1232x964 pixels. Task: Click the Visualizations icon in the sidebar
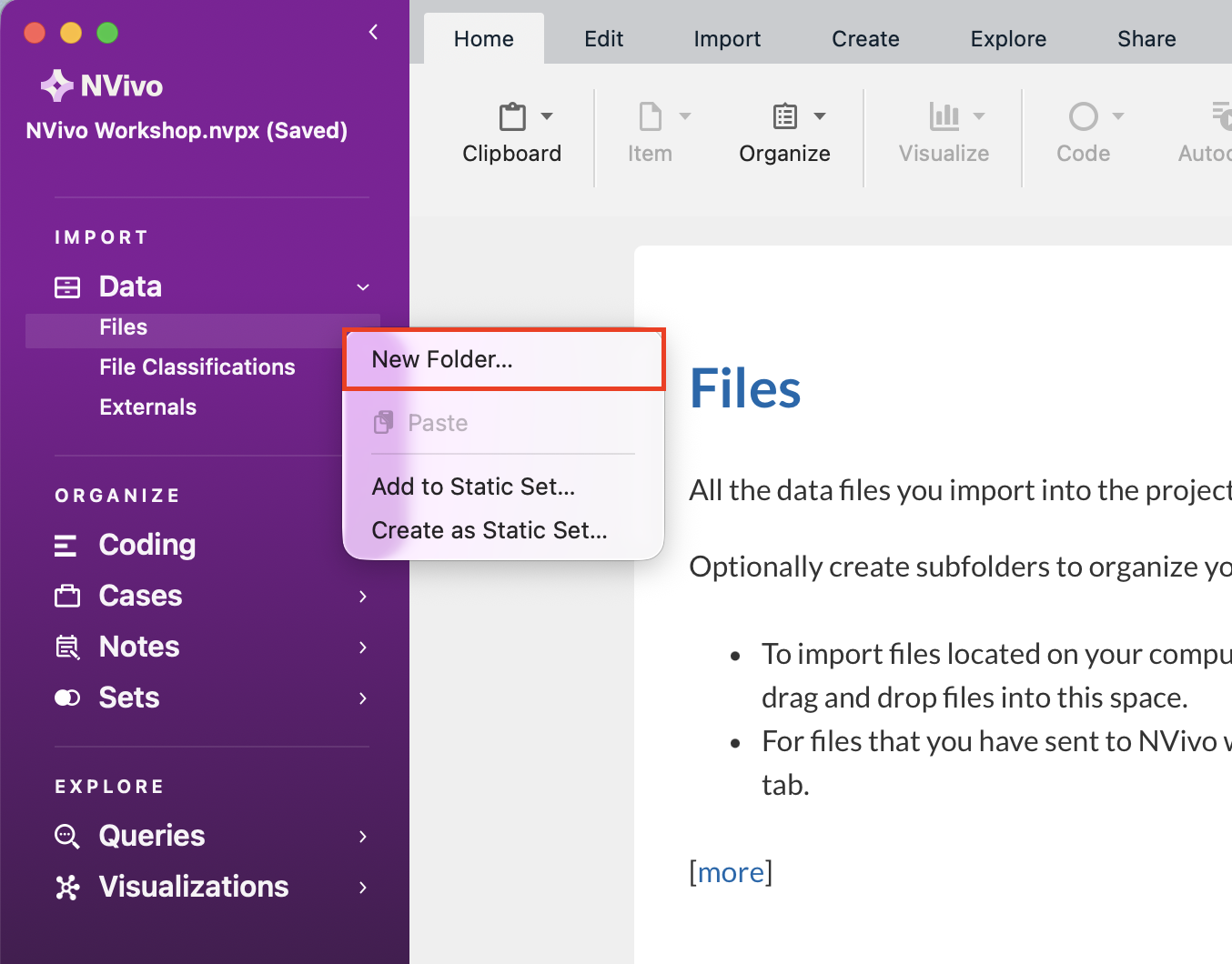click(67, 887)
